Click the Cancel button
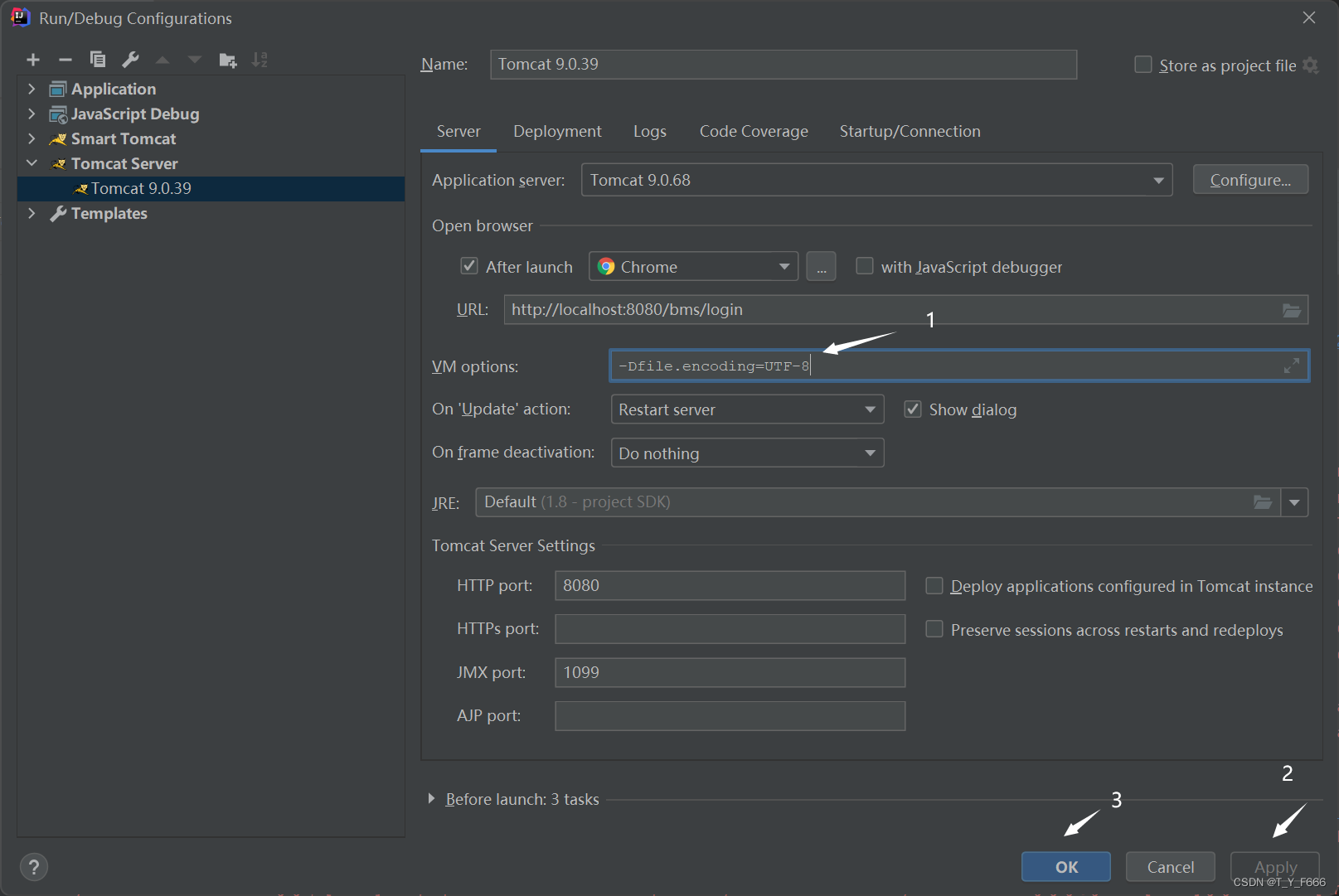Image resolution: width=1339 pixels, height=896 pixels. click(1171, 867)
